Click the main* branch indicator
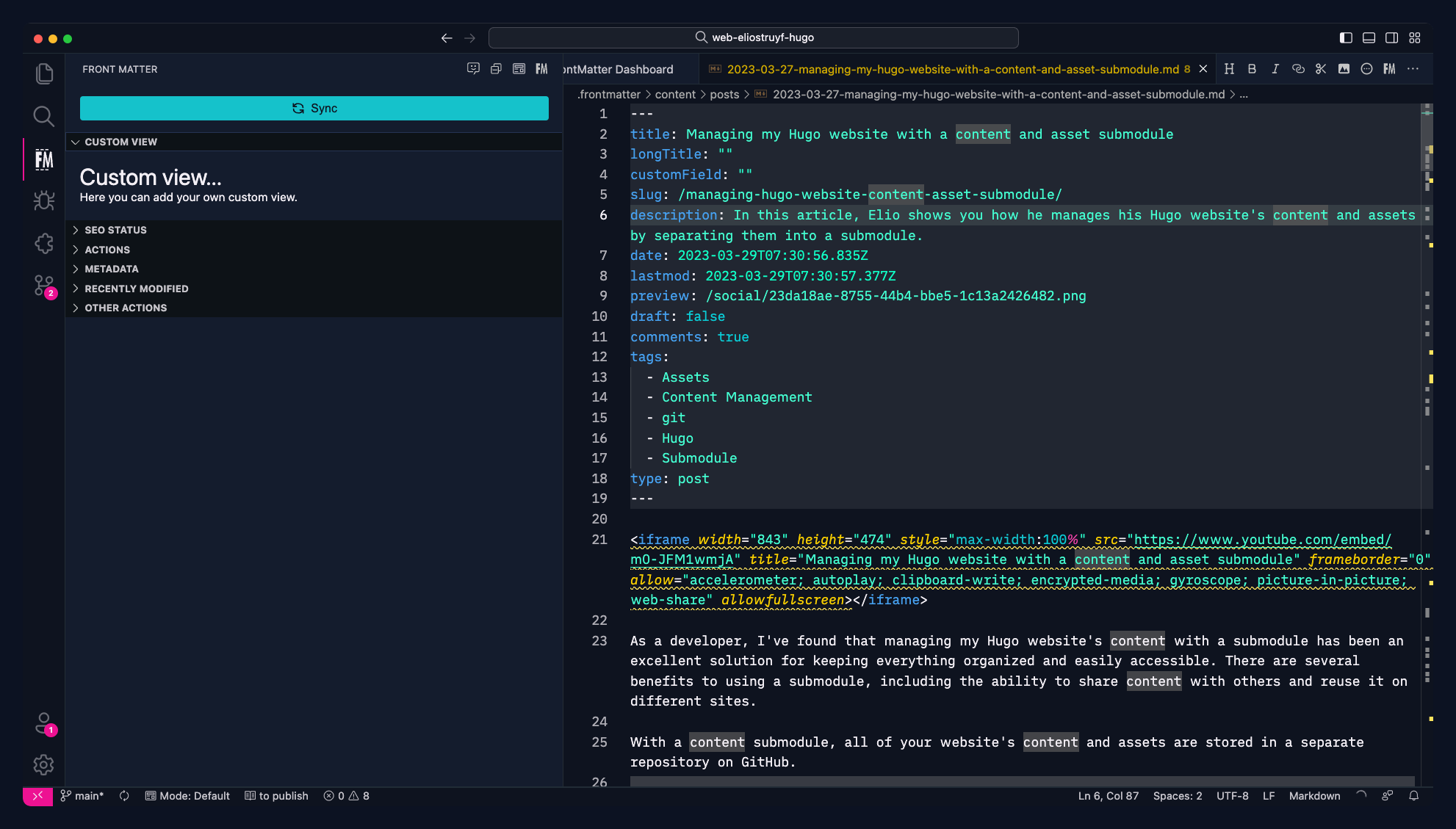1456x829 pixels. [x=82, y=796]
